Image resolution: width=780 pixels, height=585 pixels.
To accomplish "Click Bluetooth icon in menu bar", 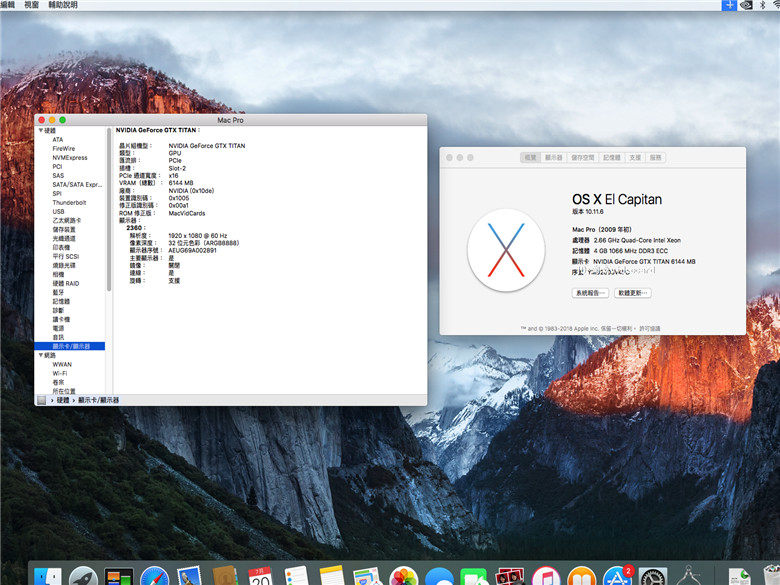I will coord(762,5).
